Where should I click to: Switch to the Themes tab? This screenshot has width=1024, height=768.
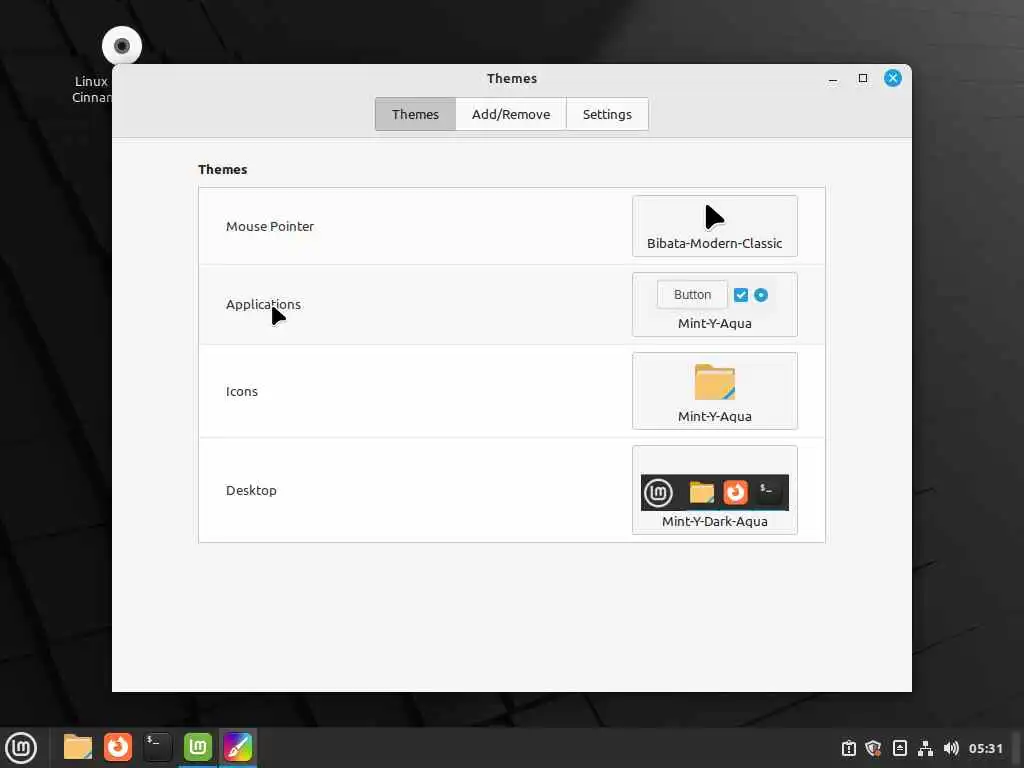pos(415,114)
